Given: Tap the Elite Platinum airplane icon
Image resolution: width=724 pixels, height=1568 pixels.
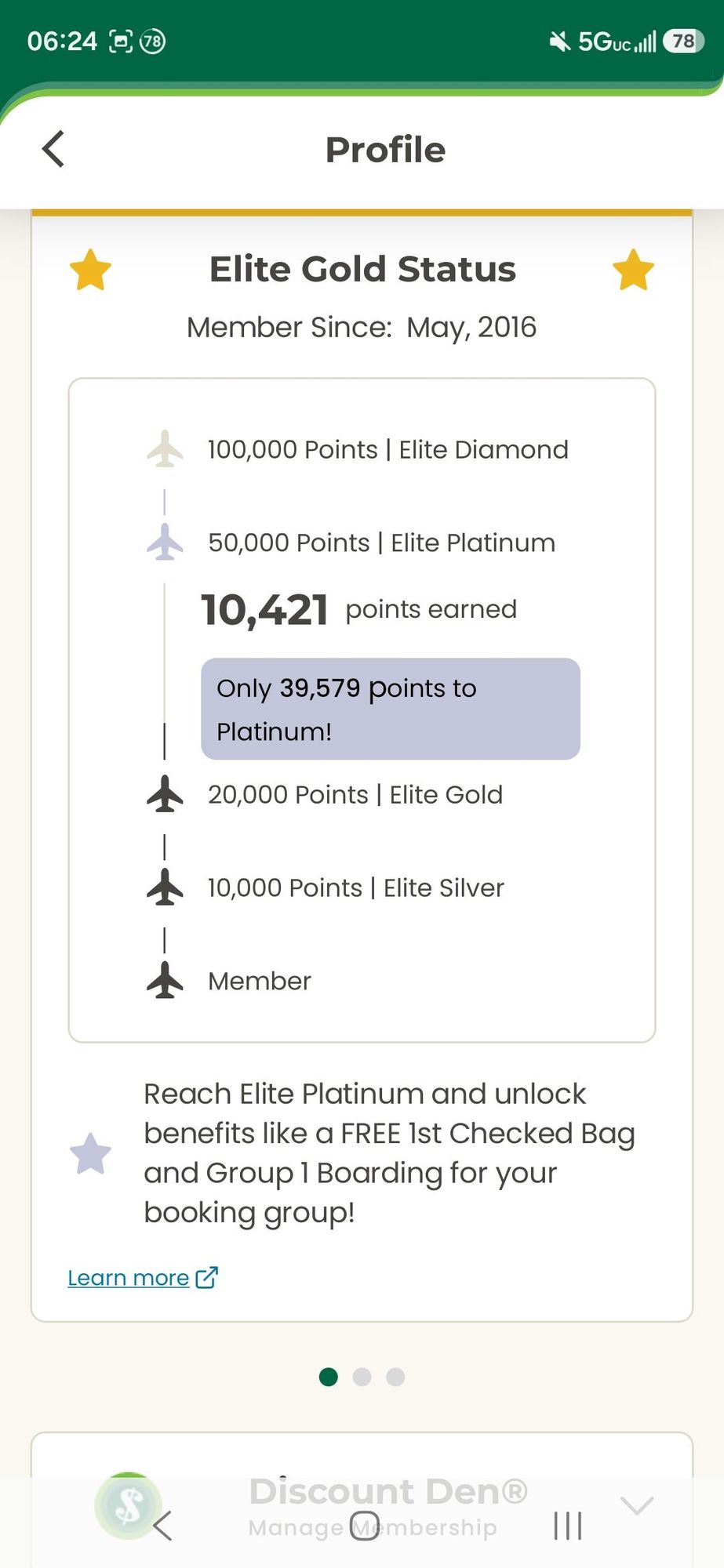Looking at the screenshot, I should pos(165,542).
